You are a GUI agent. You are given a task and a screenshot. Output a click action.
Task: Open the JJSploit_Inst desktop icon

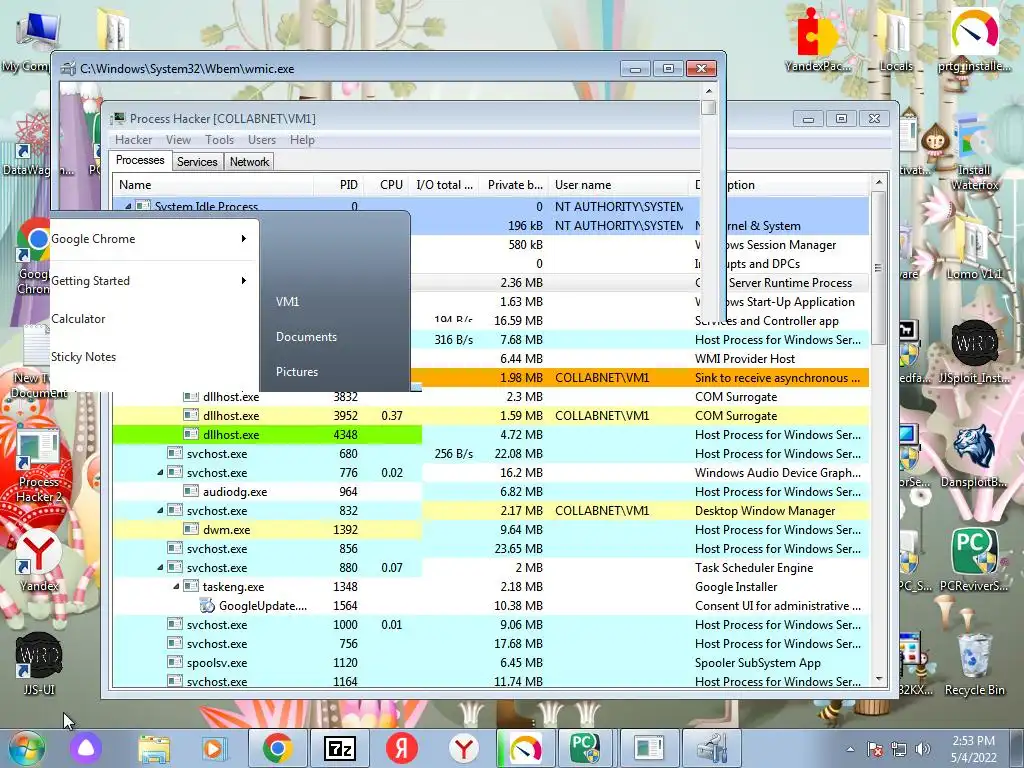(x=974, y=353)
